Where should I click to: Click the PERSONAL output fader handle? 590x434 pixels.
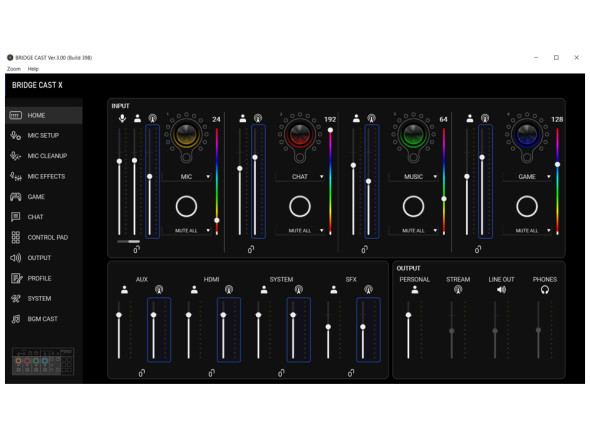pyautogui.click(x=408, y=315)
